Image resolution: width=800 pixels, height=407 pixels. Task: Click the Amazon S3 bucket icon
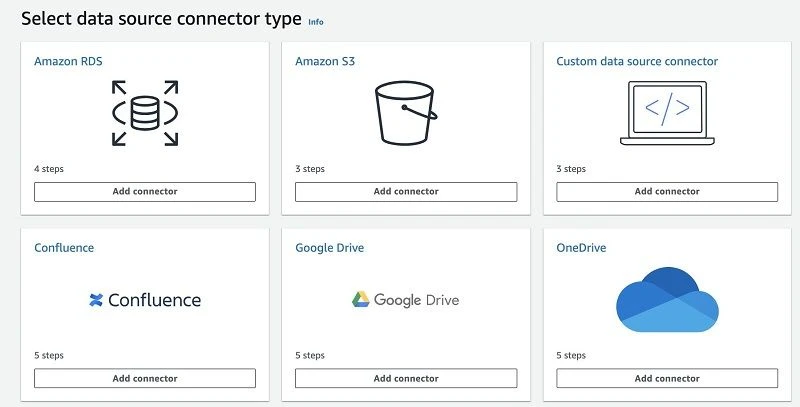click(x=406, y=113)
